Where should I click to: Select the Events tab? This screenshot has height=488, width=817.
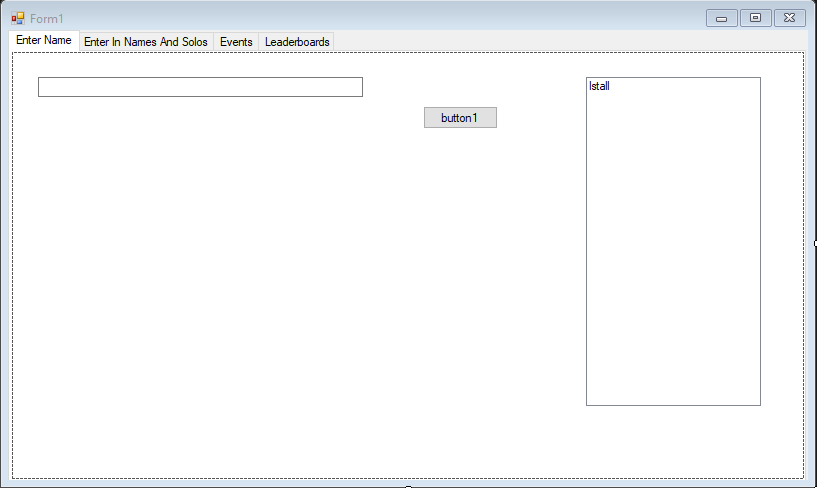click(236, 42)
